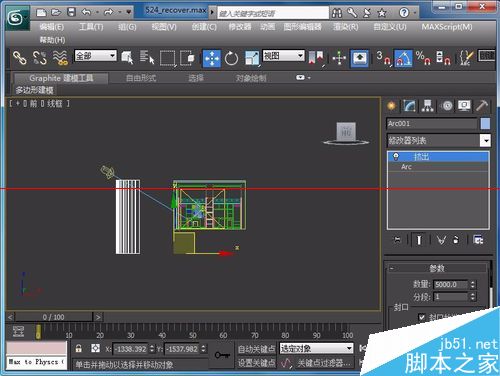The width and height of the screenshot is (500, 376).
Task: Save the file with the floppy disk icon
Action: coord(71,13)
